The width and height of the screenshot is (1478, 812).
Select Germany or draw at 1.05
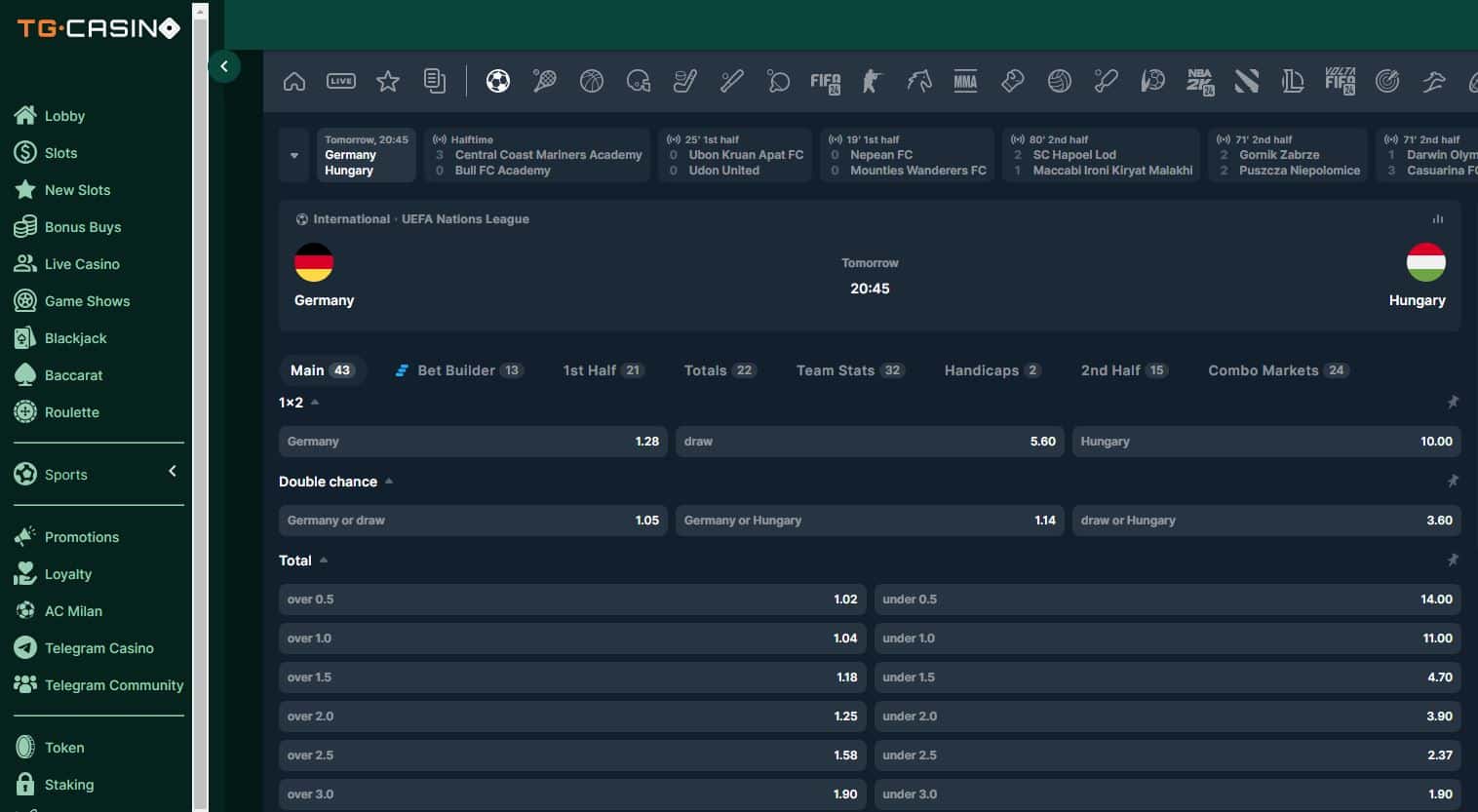pyautogui.click(x=473, y=521)
